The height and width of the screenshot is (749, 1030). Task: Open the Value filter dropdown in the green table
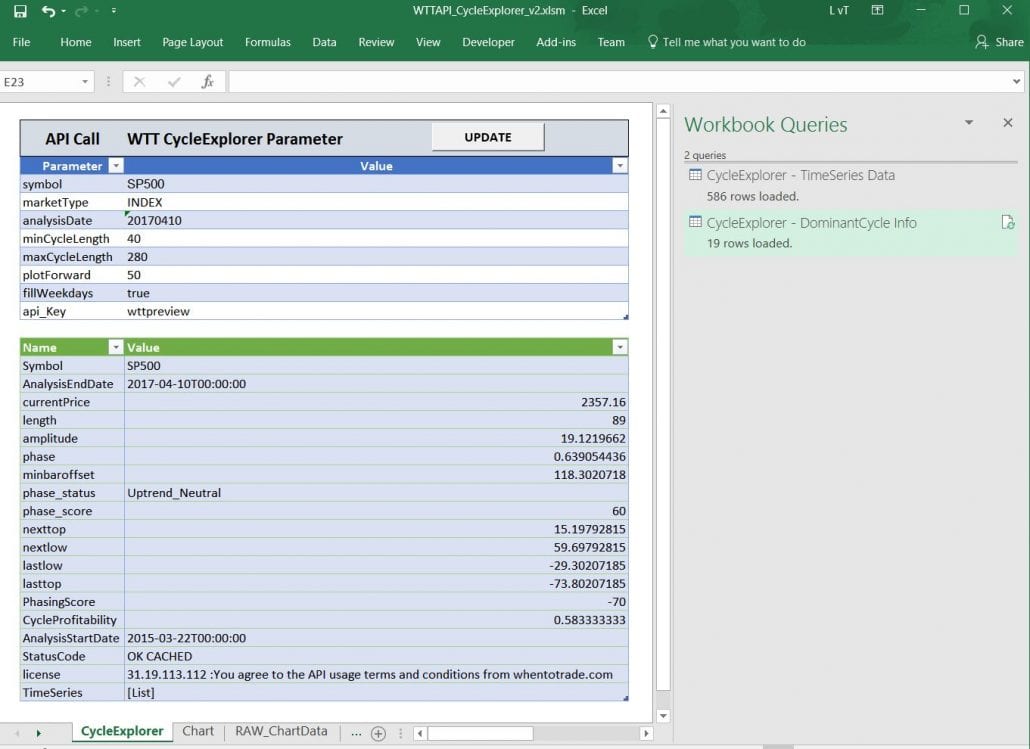[x=621, y=347]
